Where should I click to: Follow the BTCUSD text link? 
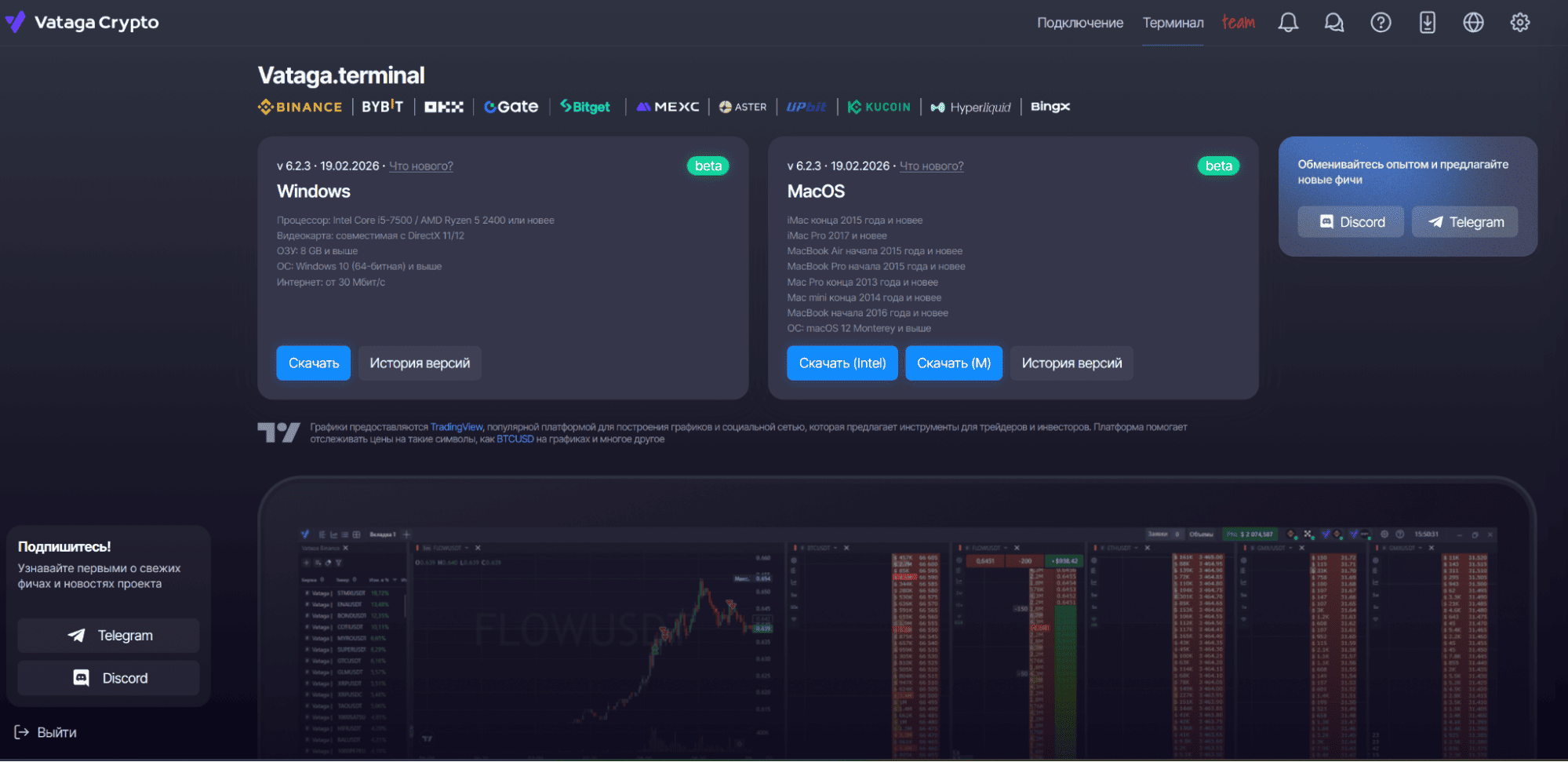(x=515, y=439)
